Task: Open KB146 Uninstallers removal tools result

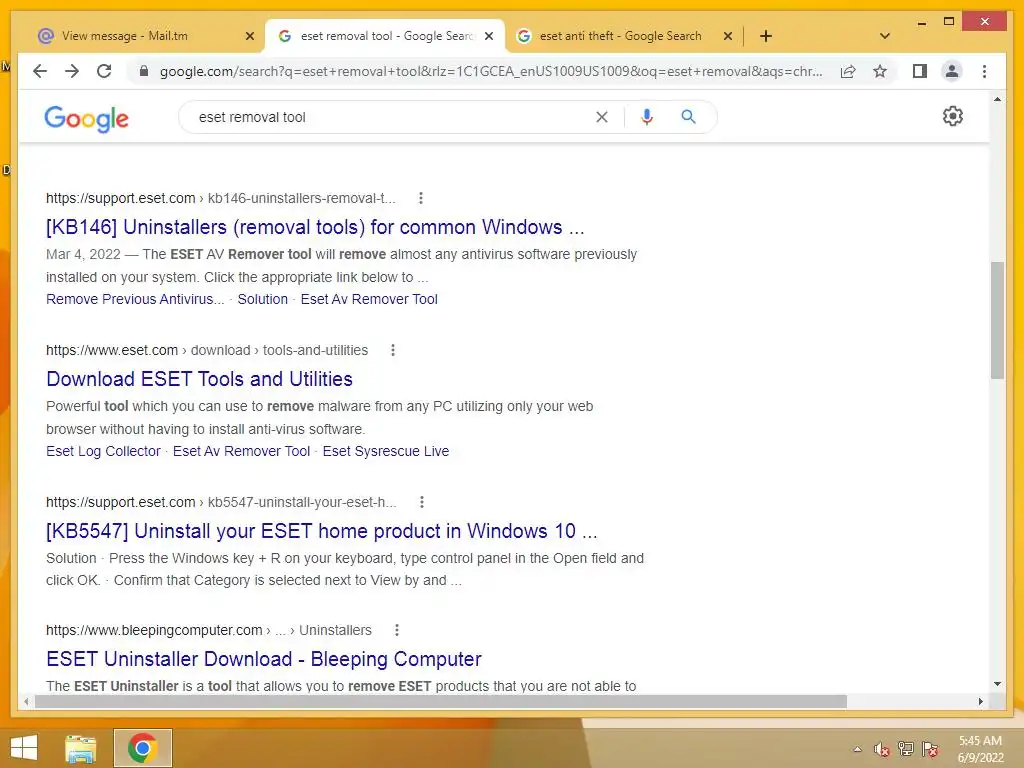Action: tap(315, 227)
